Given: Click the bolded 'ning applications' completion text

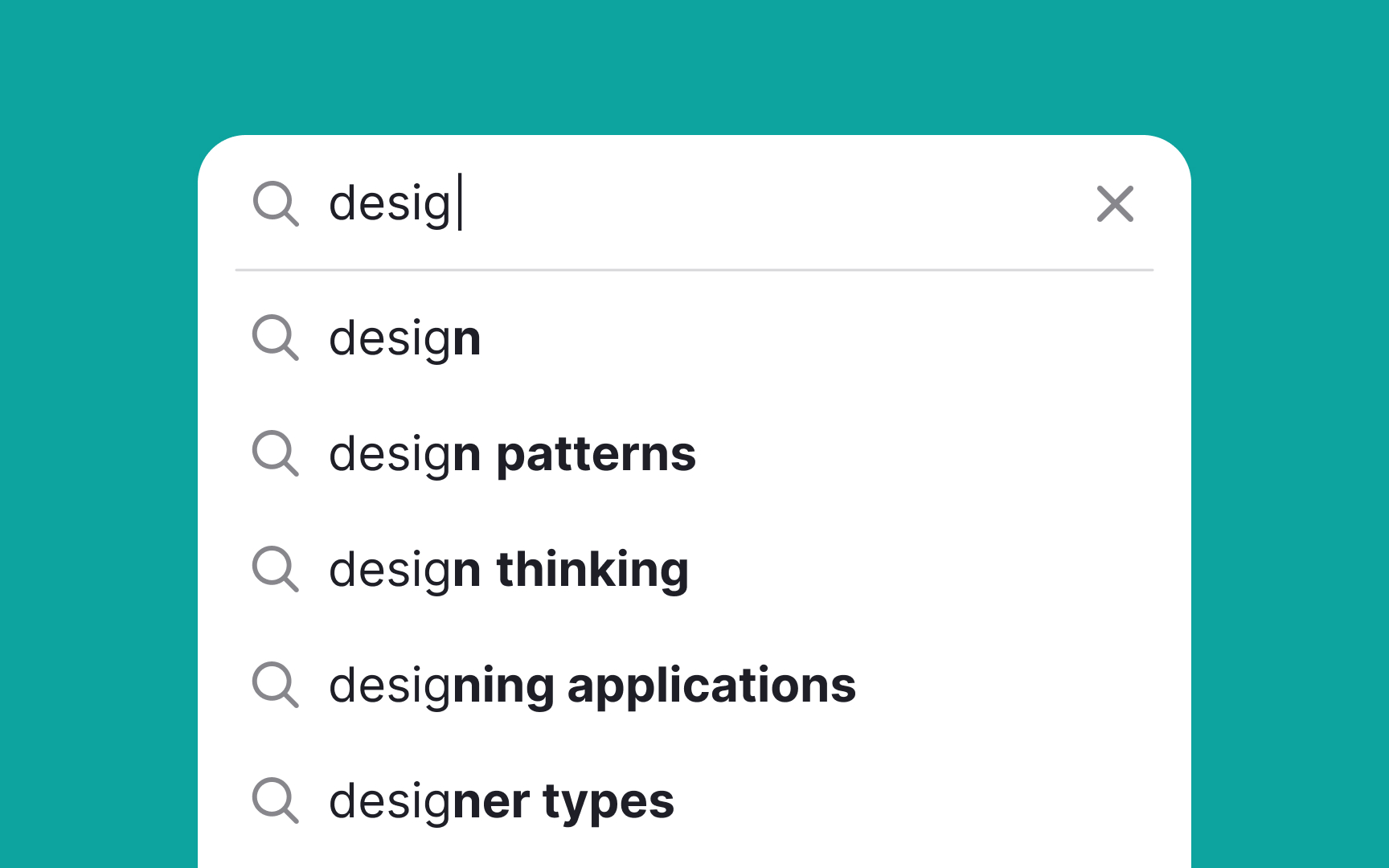Looking at the screenshot, I should pyautogui.click(x=651, y=686).
